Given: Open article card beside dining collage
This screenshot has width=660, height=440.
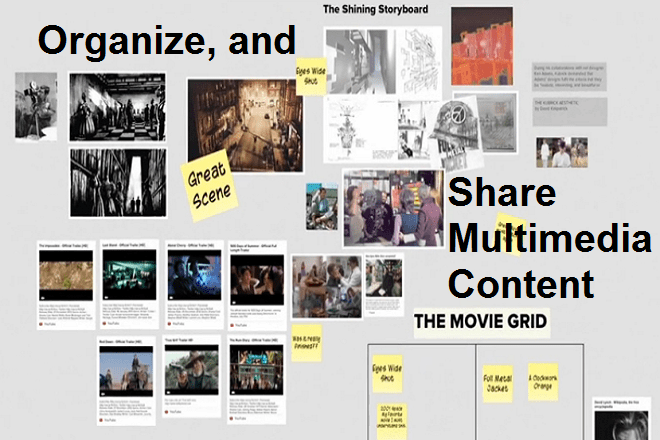Looking at the screenshot, I should pyautogui.click(x=384, y=285).
